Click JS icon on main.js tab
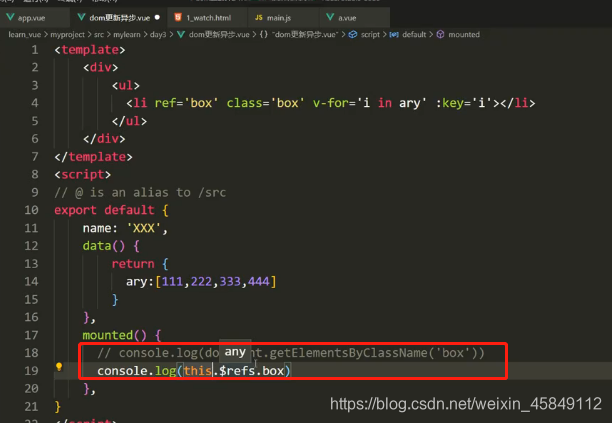 pos(258,18)
